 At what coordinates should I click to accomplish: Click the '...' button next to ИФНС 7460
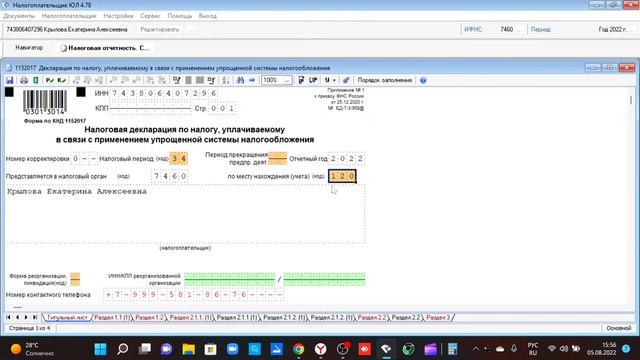click(519, 29)
